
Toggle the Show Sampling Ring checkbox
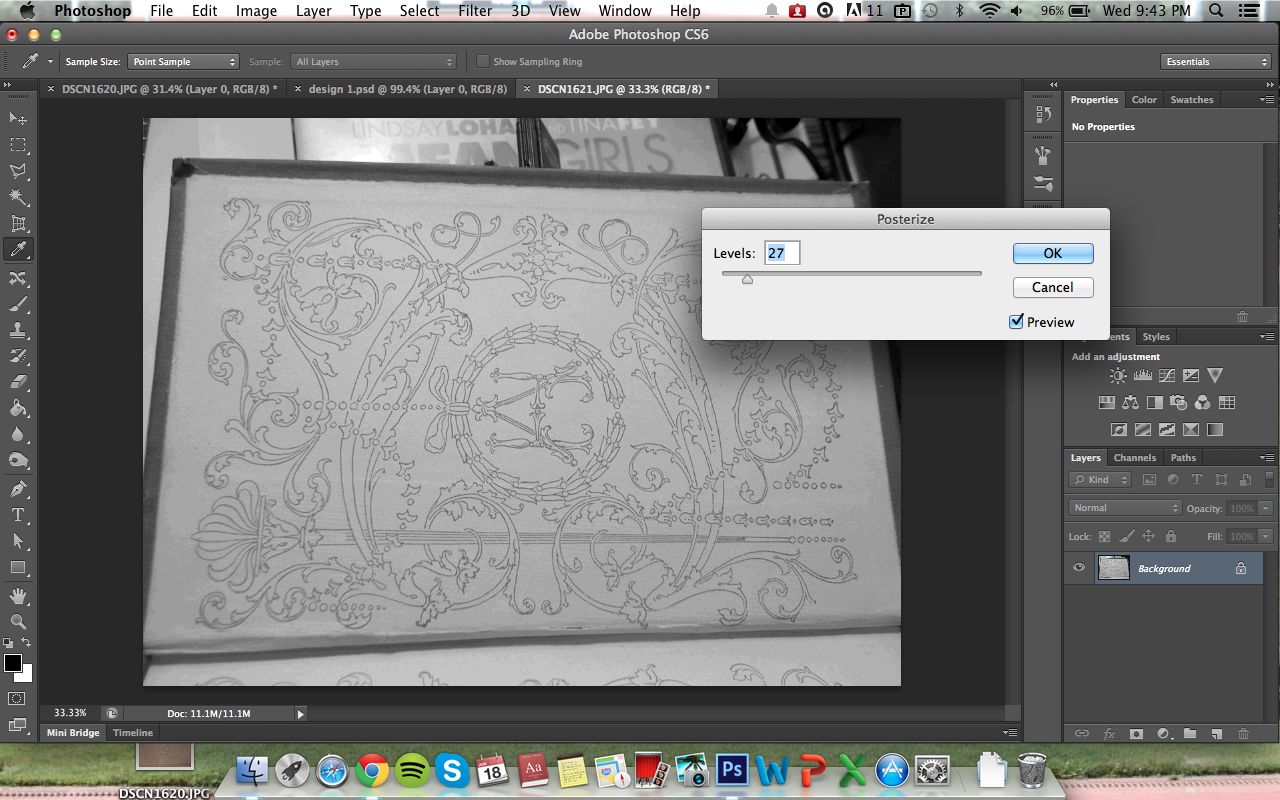[x=483, y=62]
